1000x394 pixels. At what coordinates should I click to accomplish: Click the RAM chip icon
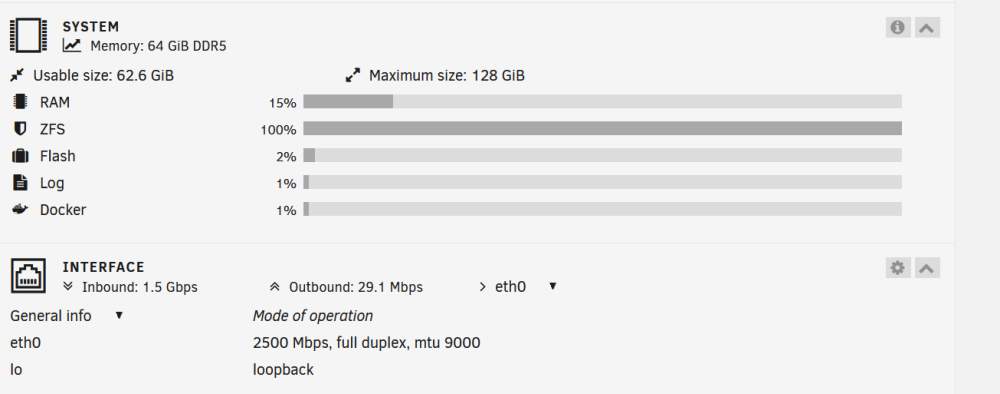coord(20,102)
